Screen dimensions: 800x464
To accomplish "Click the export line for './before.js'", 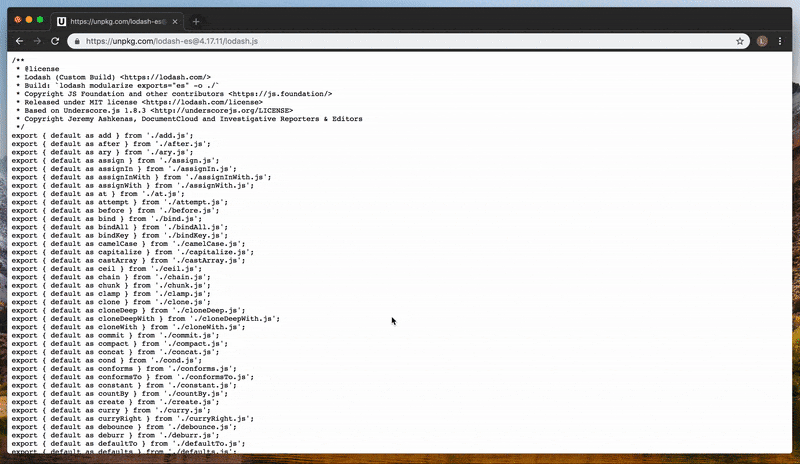I will [115, 210].
